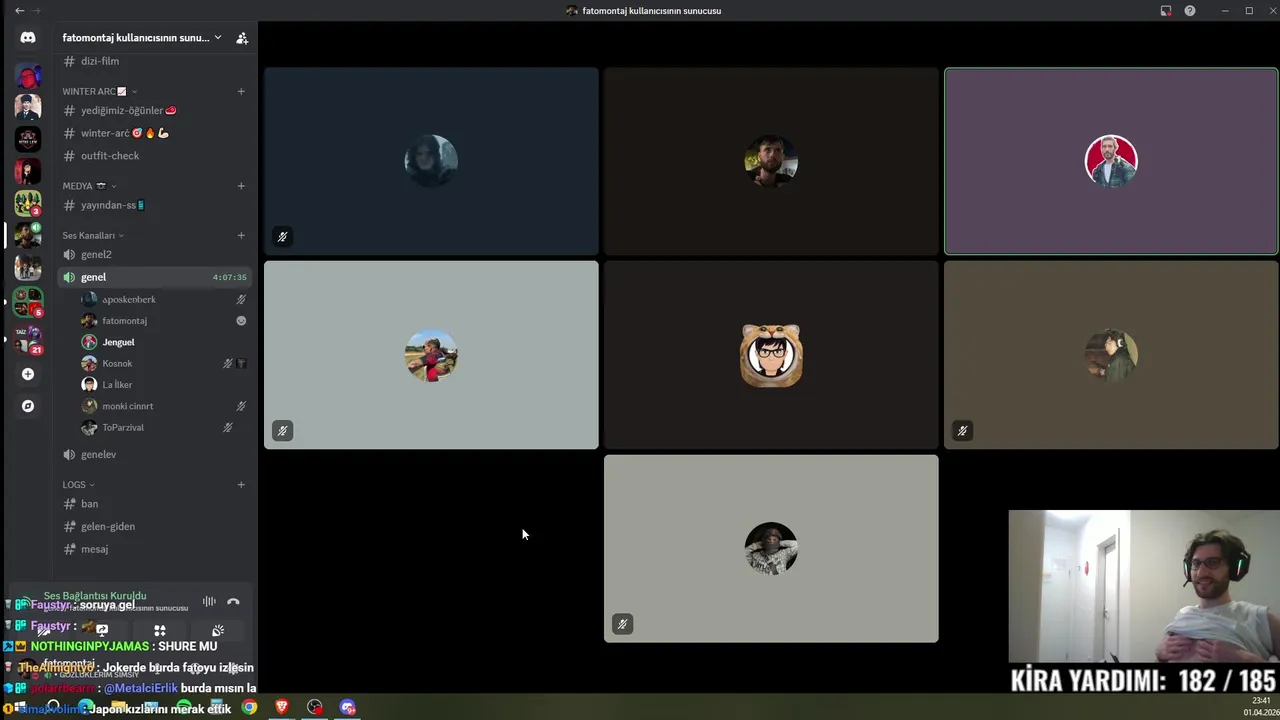Open the ban log channel
1280x720 pixels.
[155, 504]
